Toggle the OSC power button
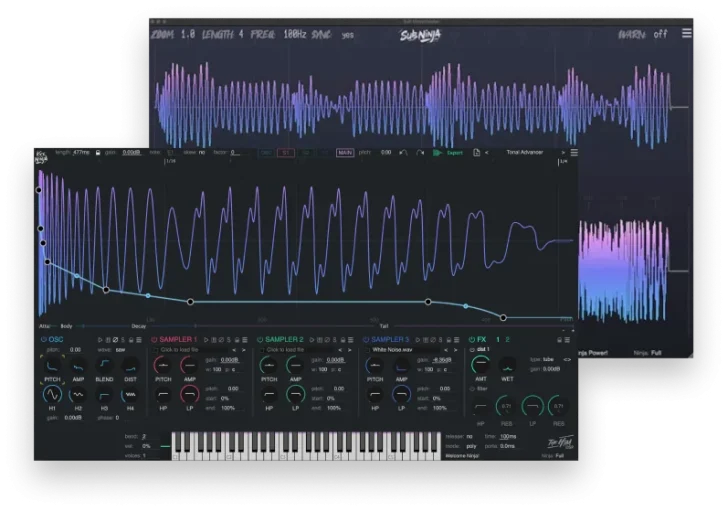The width and height of the screenshot is (728, 511). 43,340
